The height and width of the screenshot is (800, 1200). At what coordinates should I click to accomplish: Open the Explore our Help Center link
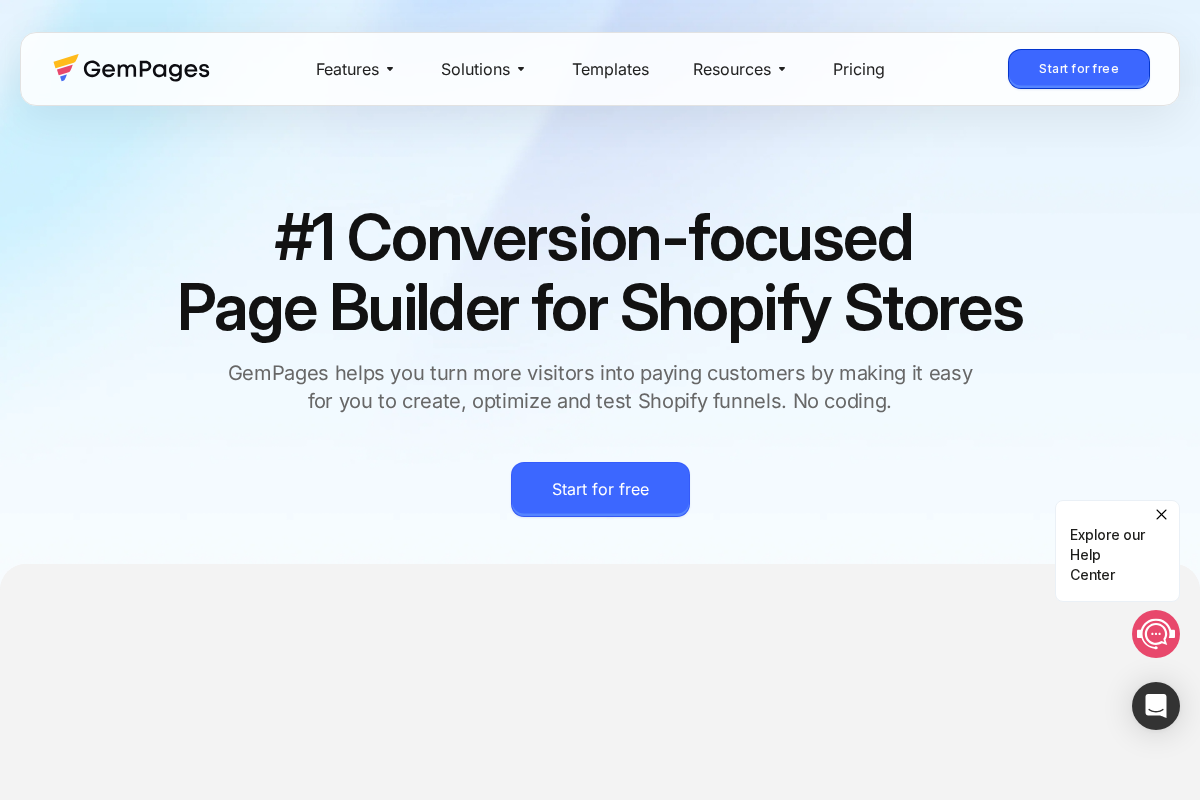click(x=1107, y=555)
